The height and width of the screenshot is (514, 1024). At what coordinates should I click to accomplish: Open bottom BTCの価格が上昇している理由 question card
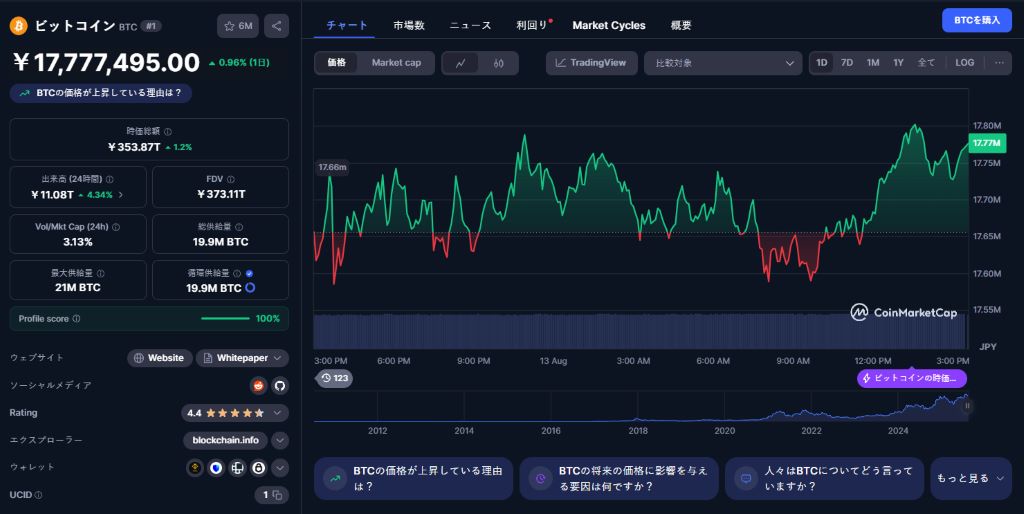(413, 479)
